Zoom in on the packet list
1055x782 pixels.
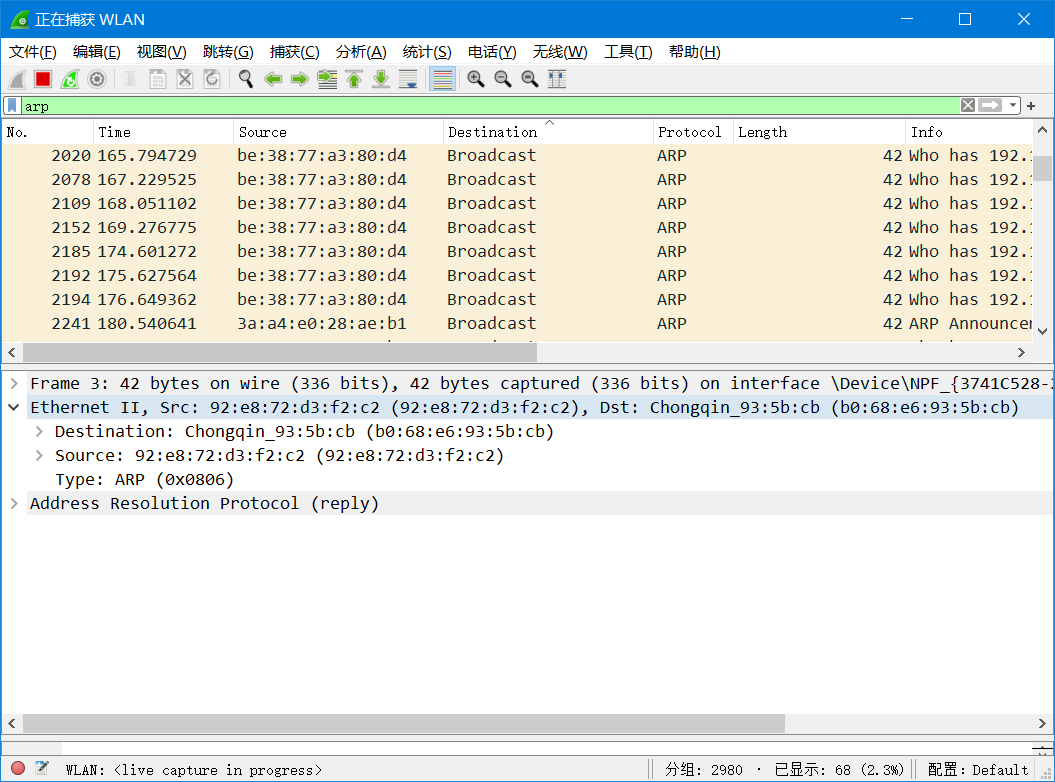[476, 78]
